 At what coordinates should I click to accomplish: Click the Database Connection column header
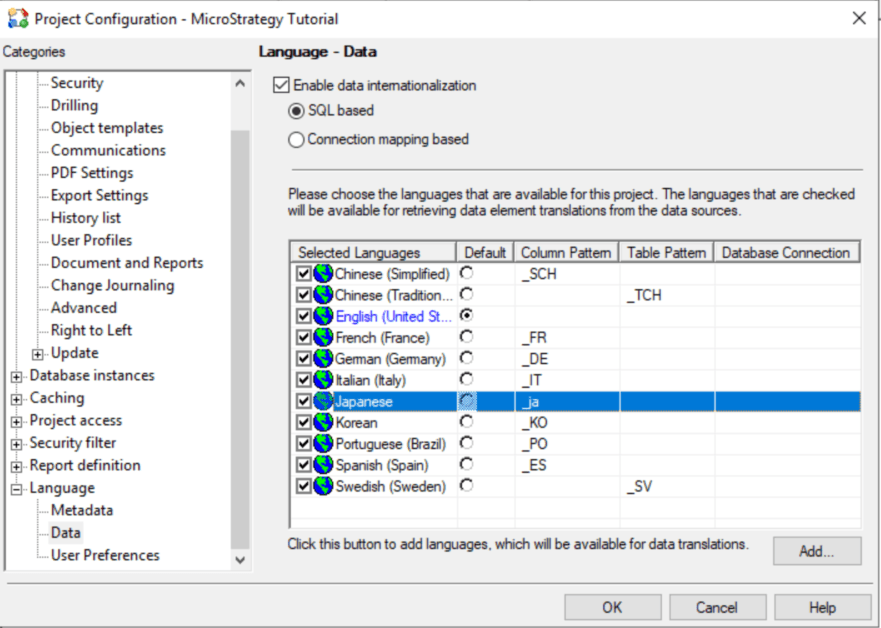pos(786,253)
